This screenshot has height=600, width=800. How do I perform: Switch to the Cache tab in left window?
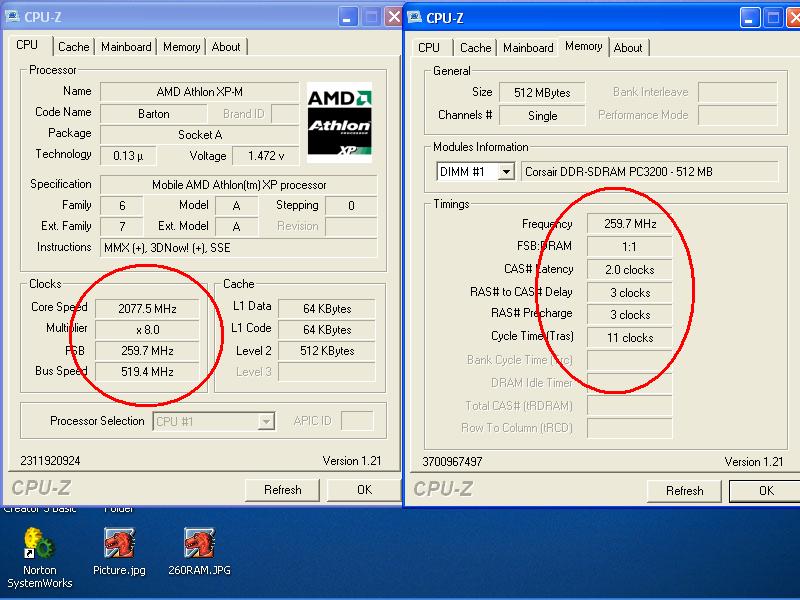[x=73, y=47]
